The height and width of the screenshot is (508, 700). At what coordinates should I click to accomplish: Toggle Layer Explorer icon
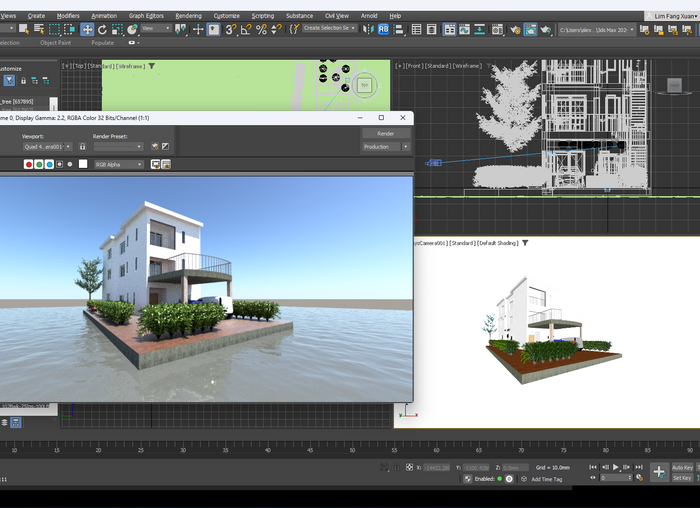431,29
